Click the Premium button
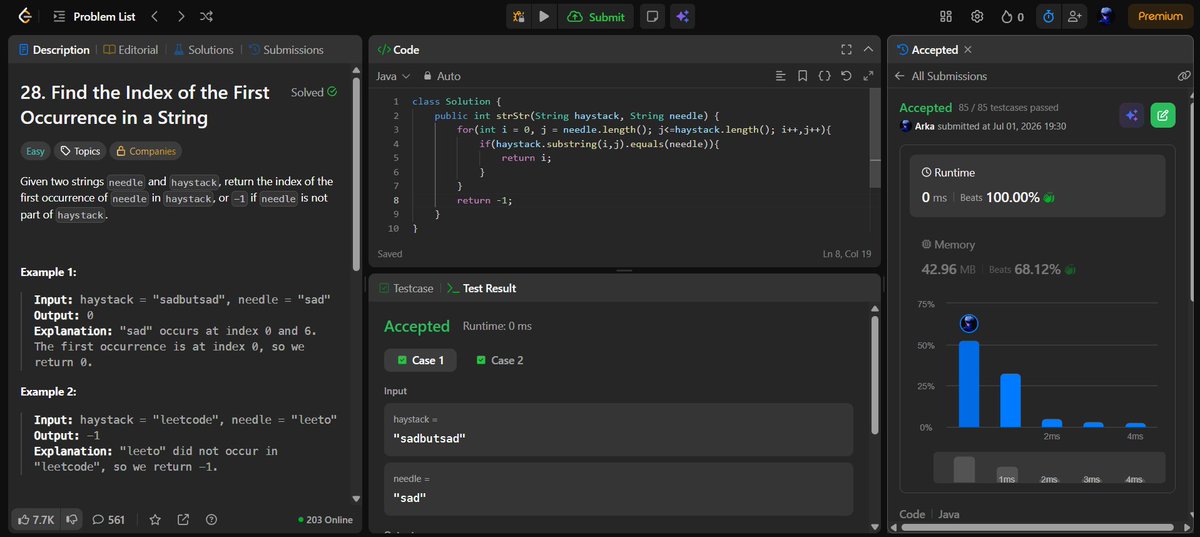The width and height of the screenshot is (1200, 537). click(x=1160, y=16)
